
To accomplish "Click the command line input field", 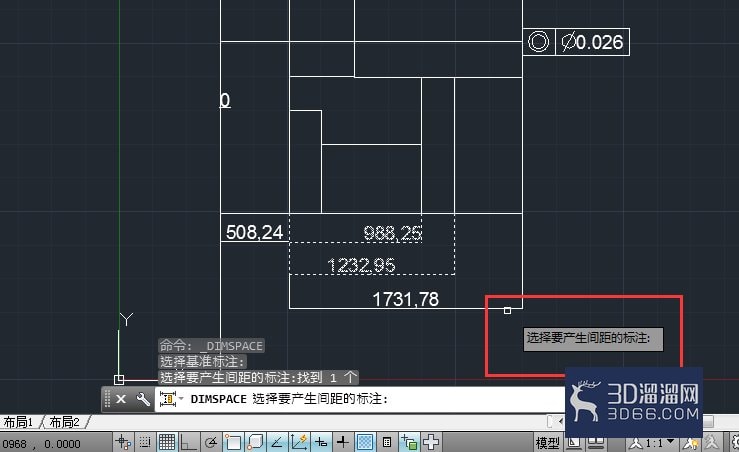I will tap(360, 399).
